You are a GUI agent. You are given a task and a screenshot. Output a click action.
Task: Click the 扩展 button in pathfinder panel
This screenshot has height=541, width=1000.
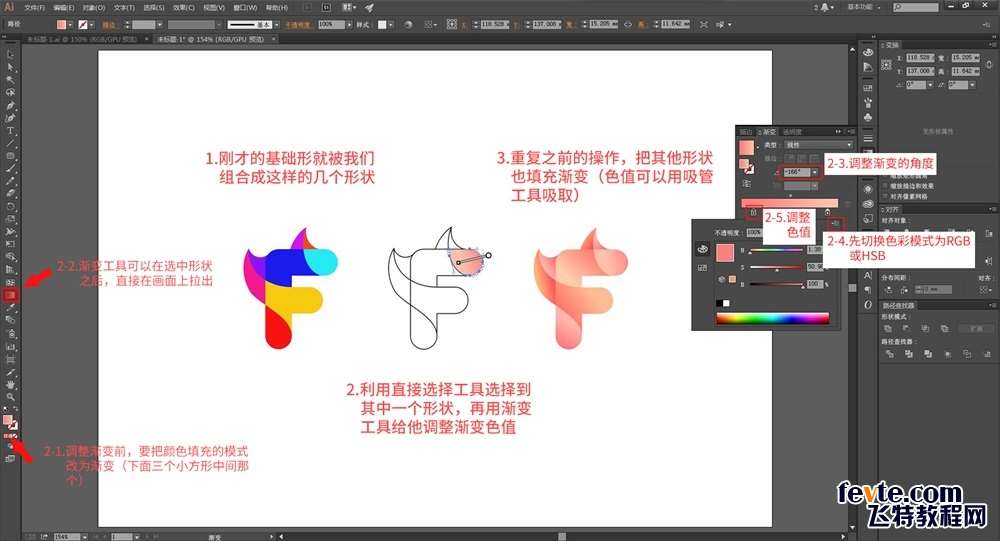(x=976, y=329)
